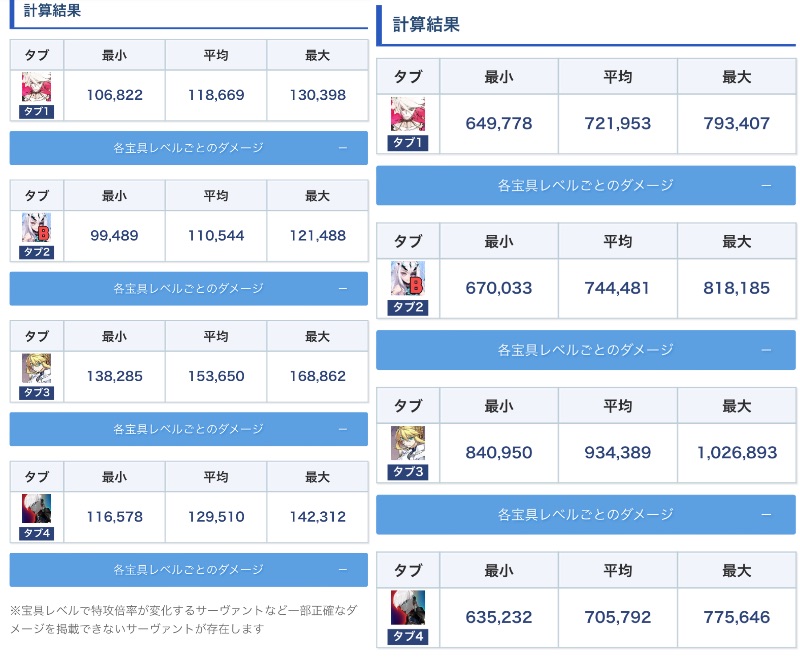This screenshot has height=657, width=800.
Task: Click the 最大 column header above 130,398
Action: [x=317, y=55]
